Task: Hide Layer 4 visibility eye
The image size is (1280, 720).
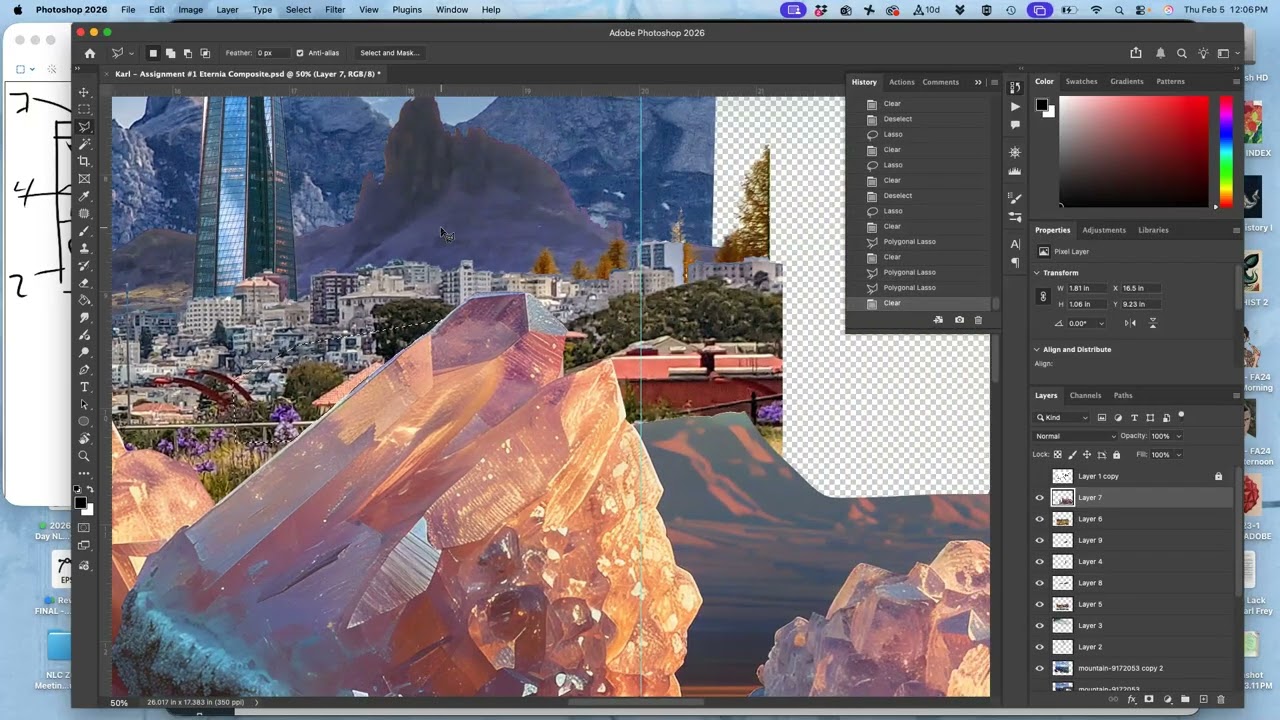Action: point(1039,562)
